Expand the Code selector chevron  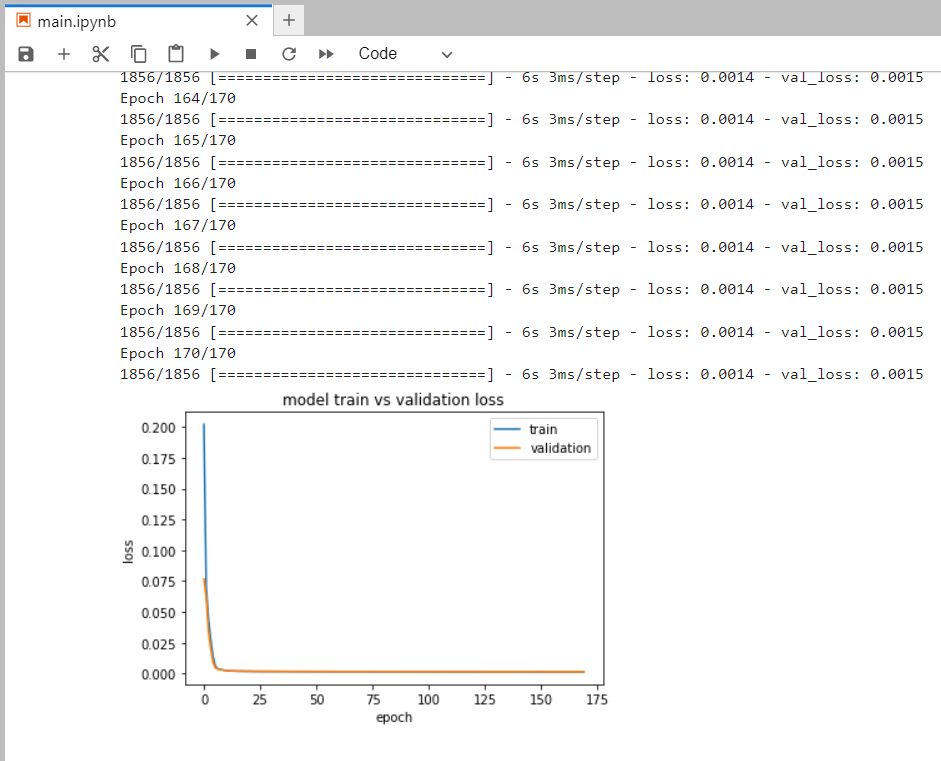click(x=445, y=54)
